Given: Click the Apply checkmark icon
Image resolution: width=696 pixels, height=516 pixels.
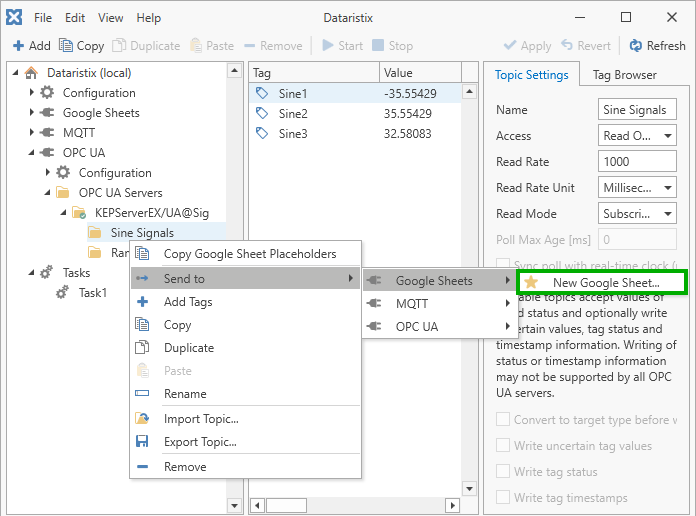Looking at the screenshot, I should click(x=510, y=45).
